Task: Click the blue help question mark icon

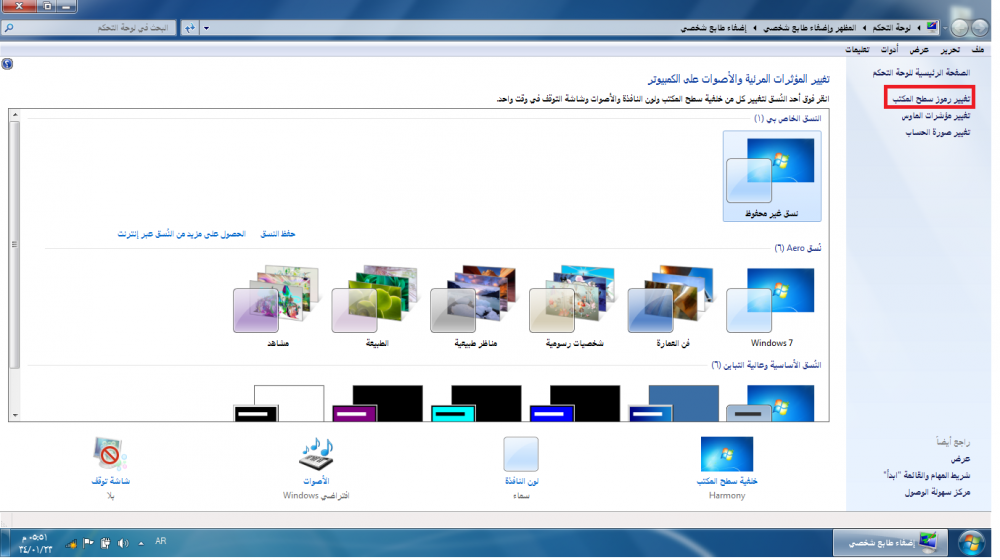Action: pos(7,63)
